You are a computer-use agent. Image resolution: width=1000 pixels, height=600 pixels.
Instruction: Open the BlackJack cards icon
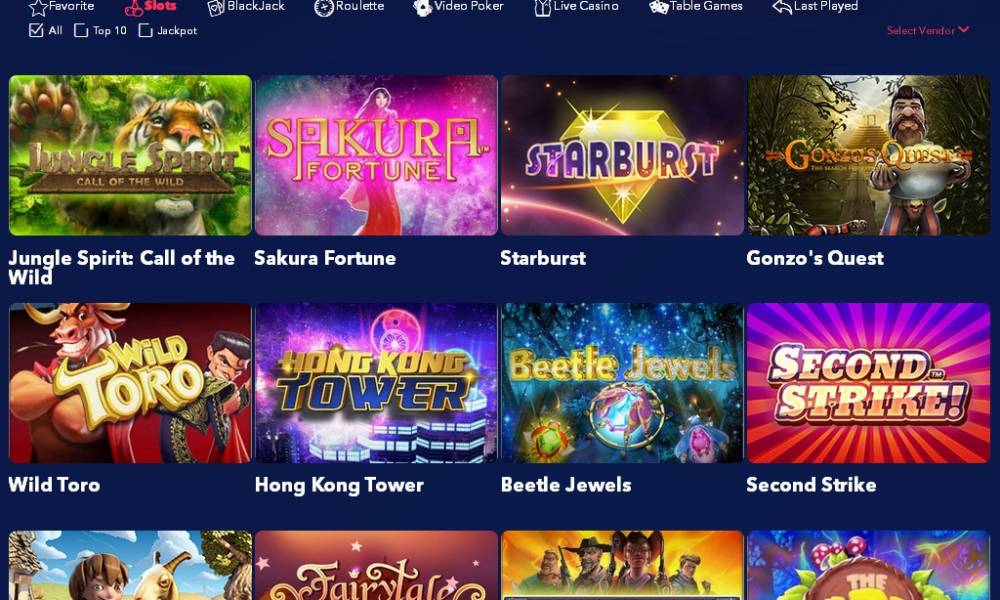coord(216,7)
